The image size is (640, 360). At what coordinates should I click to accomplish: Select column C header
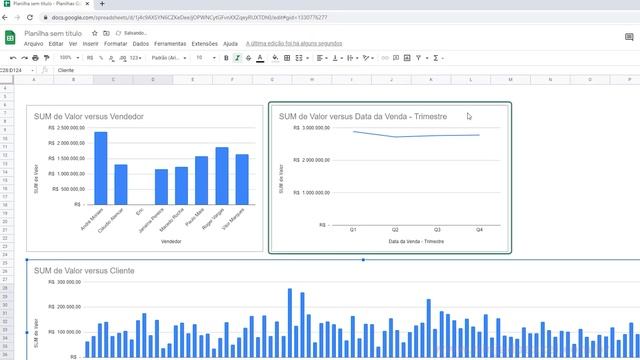click(113, 80)
